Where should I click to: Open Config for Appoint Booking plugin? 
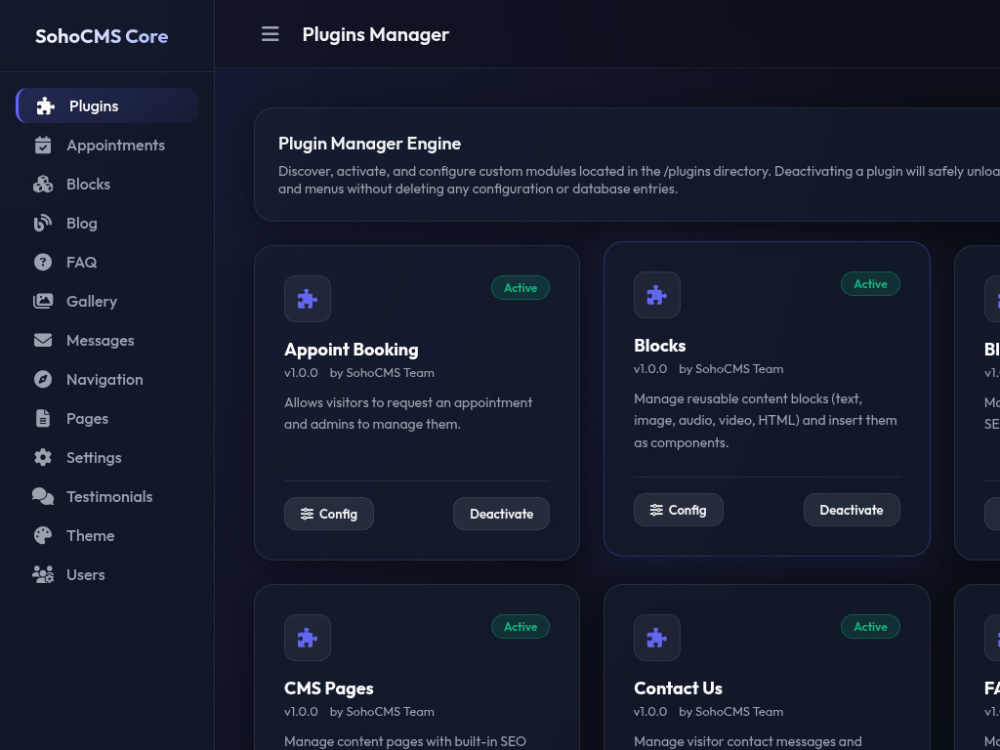click(x=329, y=513)
